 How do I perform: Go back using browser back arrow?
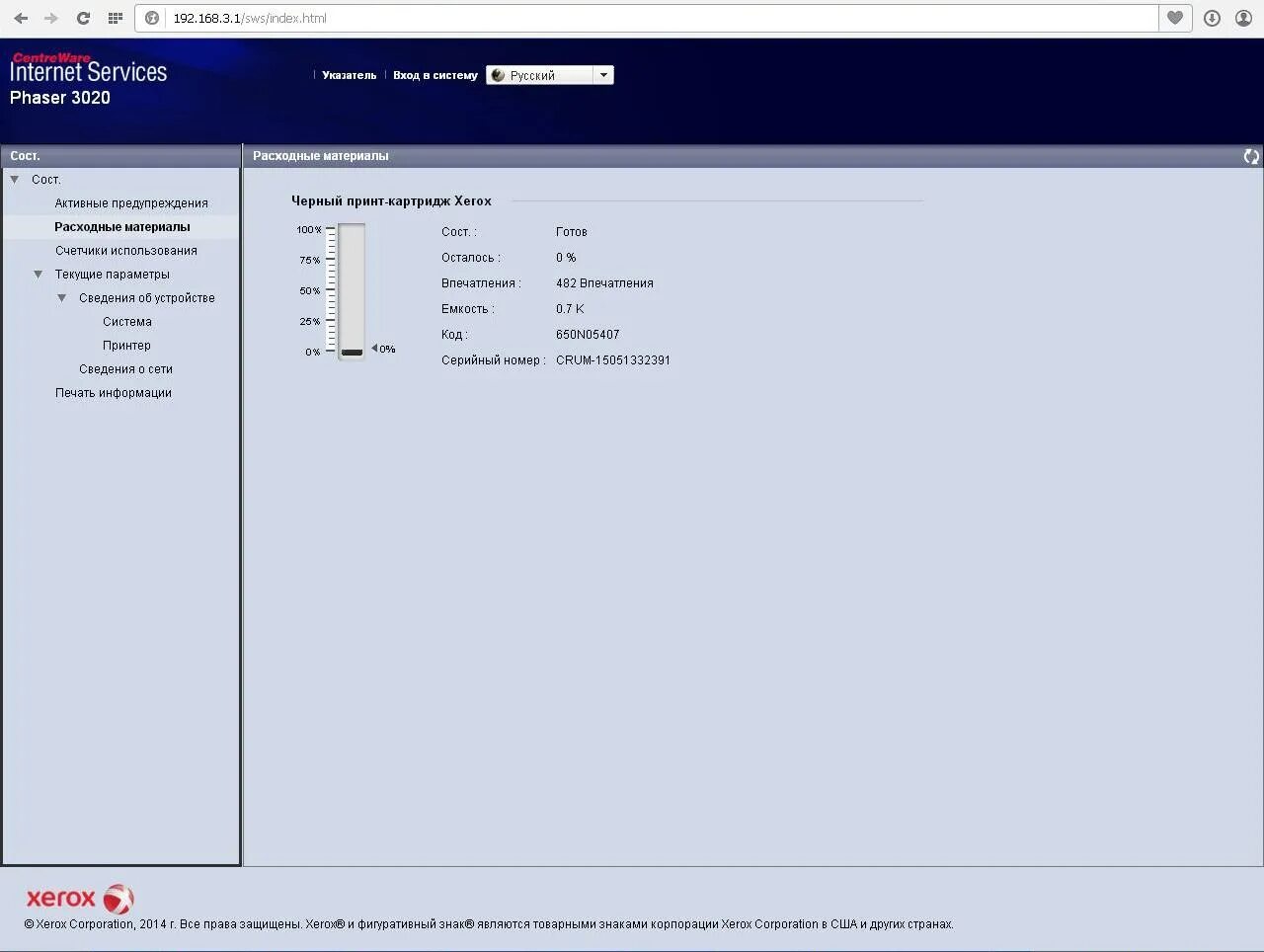(x=21, y=18)
